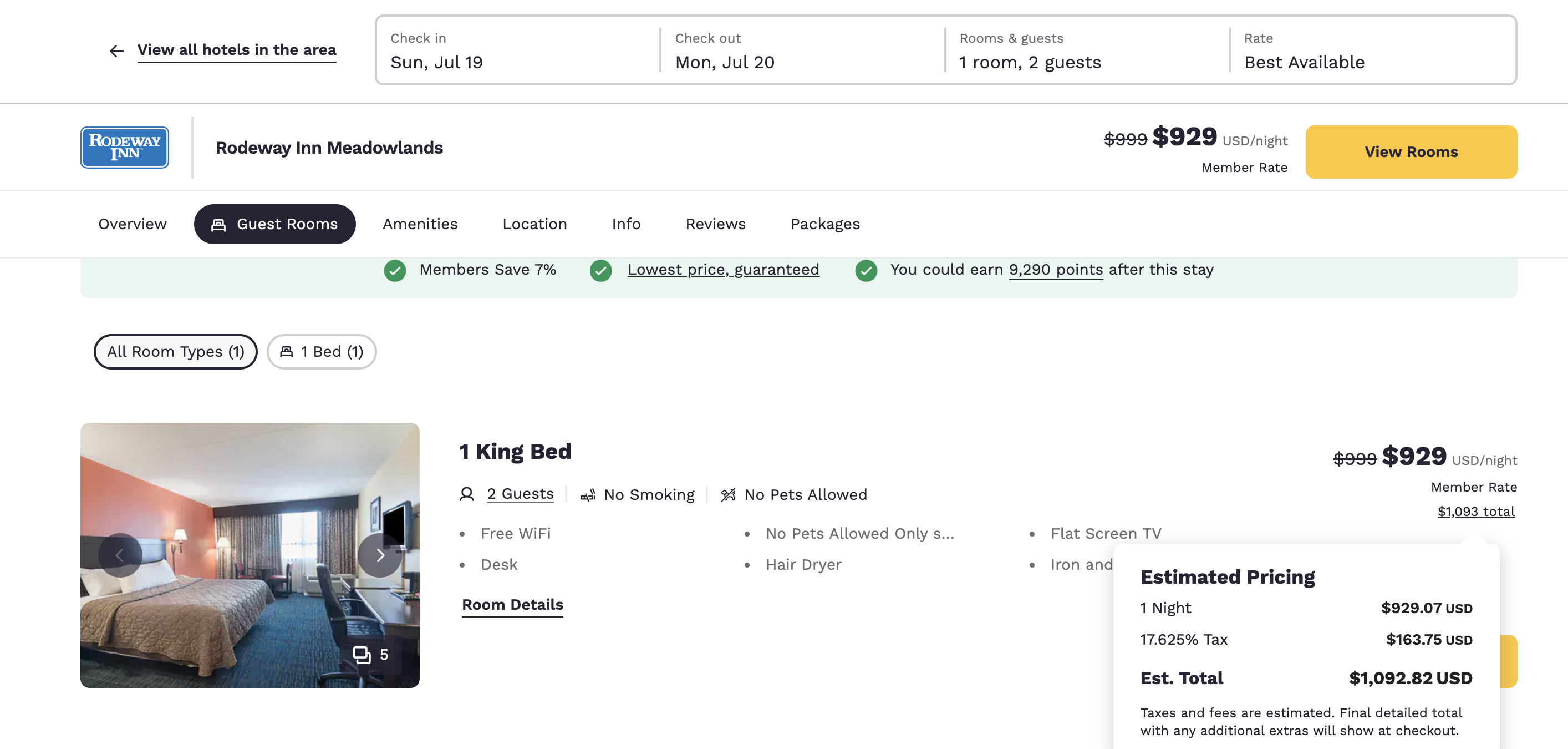Click the photo count icon showing 5

point(363,655)
